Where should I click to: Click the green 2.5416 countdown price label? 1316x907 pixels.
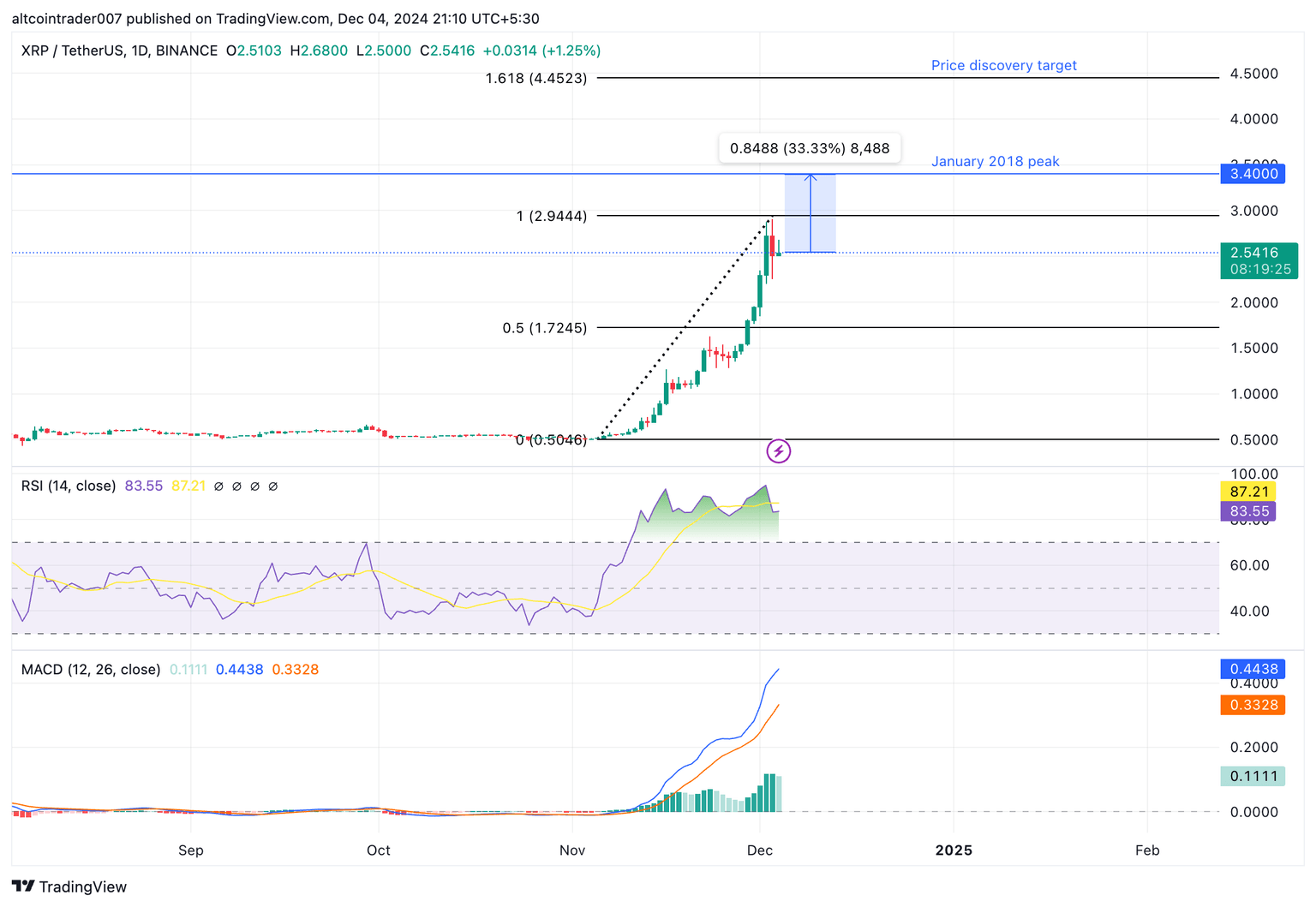tap(1259, 260)
